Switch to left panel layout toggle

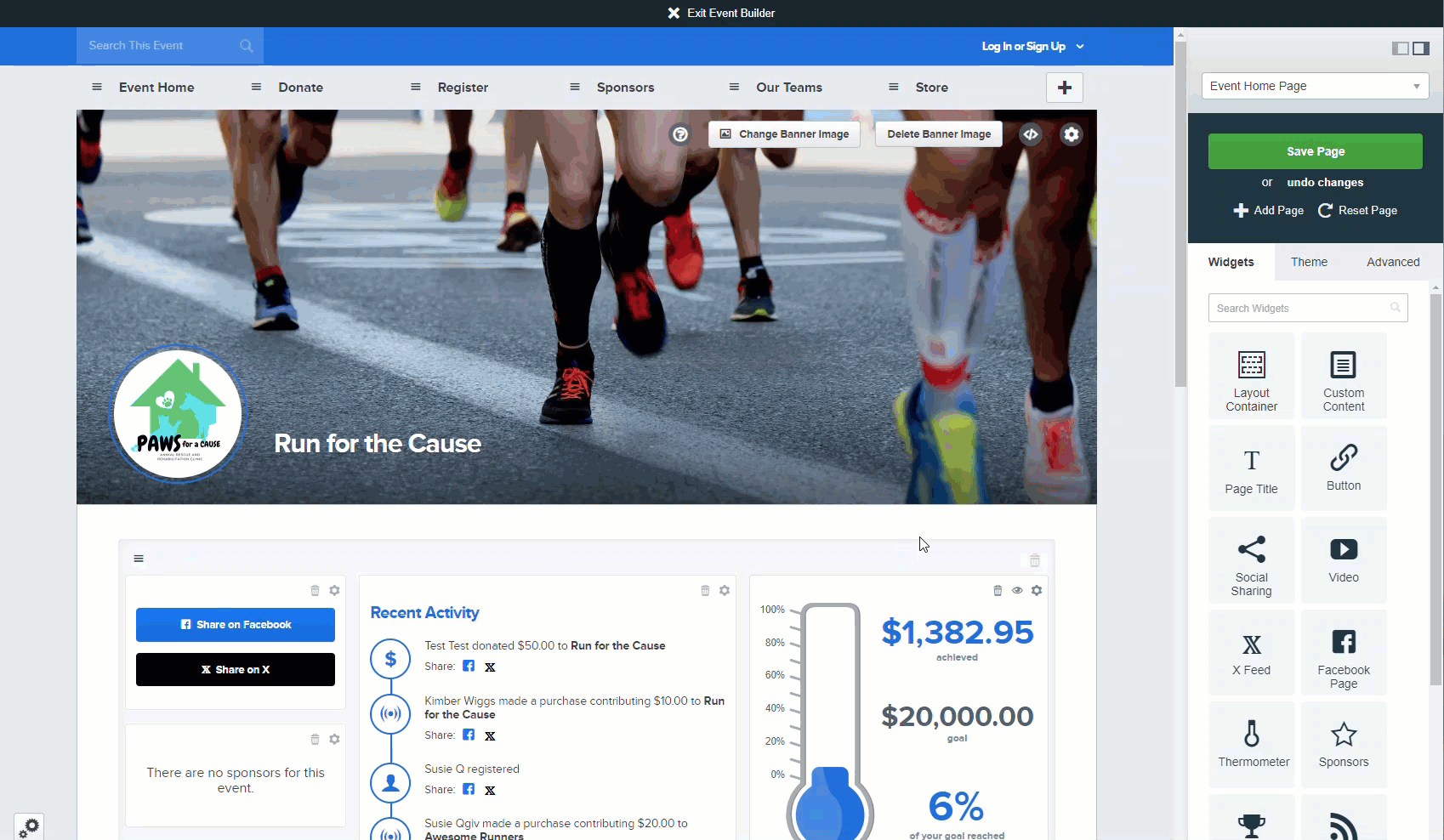tap(1400, 48)
